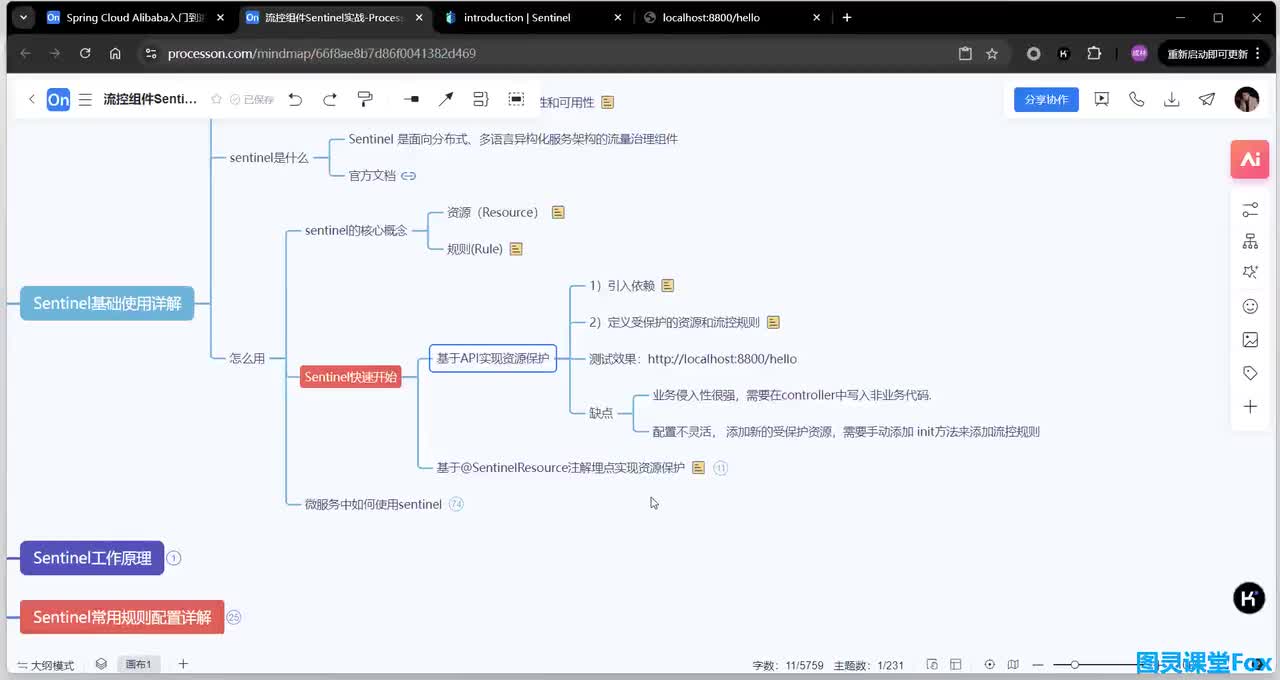Select 测试效果 localhost:8800/hello node
The image size is (1280, 680).
[x=693, y=359]
